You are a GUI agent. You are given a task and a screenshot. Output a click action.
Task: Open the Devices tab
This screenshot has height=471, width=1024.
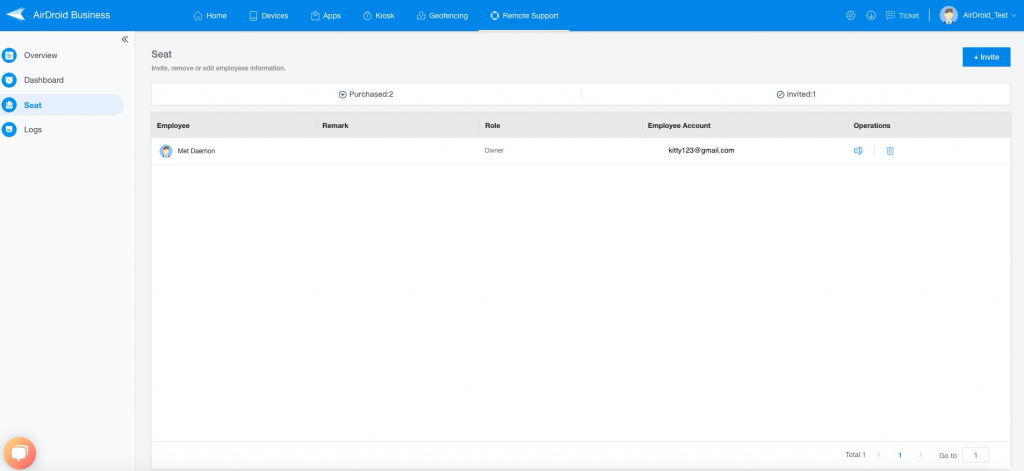click(268, 16)
